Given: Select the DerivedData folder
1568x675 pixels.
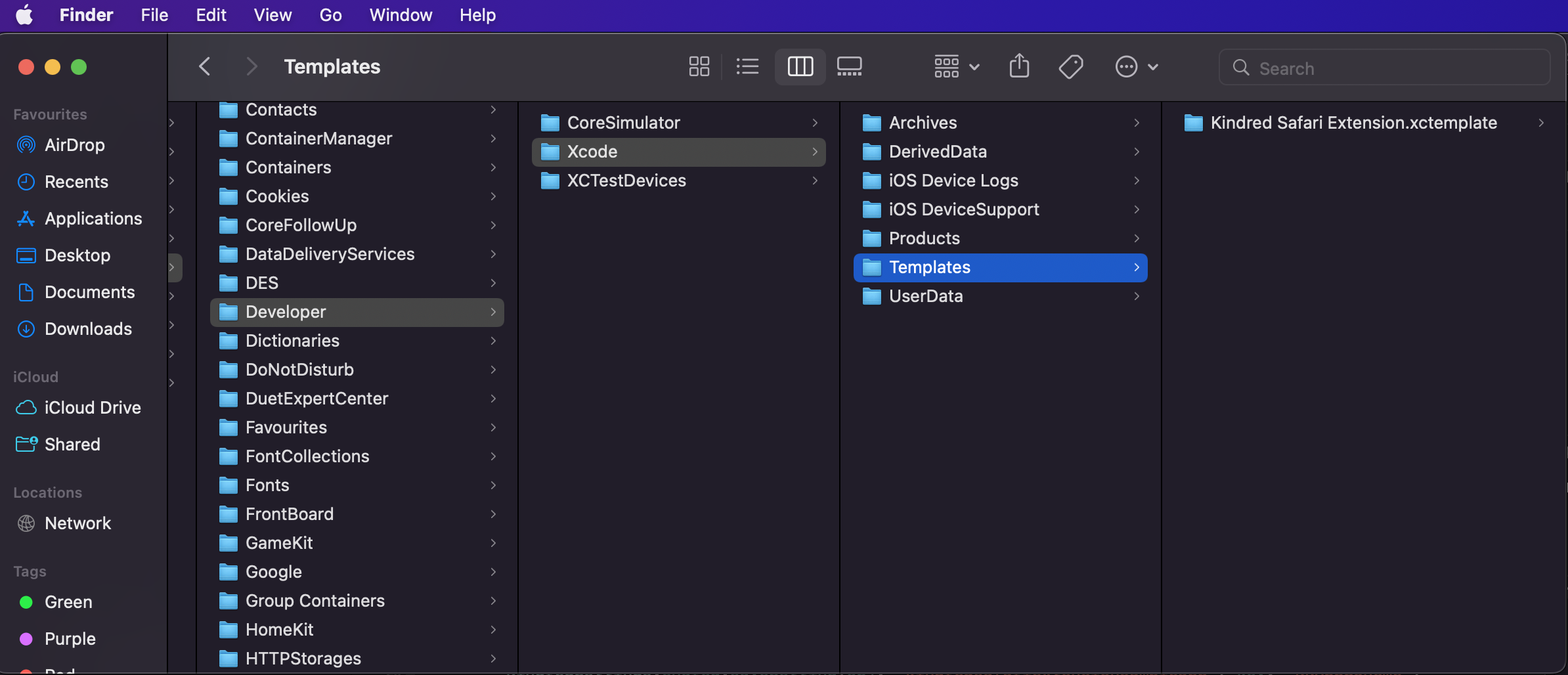Looking at the screenshot, I should pos(1001,152).
